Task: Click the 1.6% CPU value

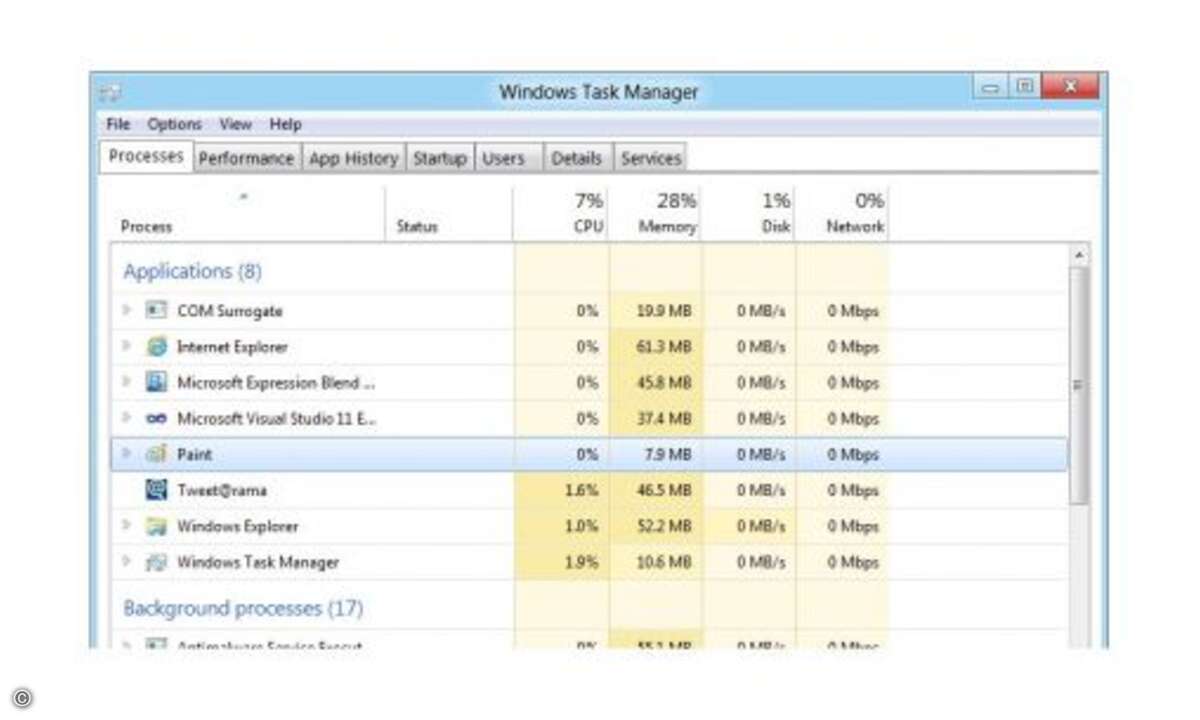Action: click(x=582, y=490)
